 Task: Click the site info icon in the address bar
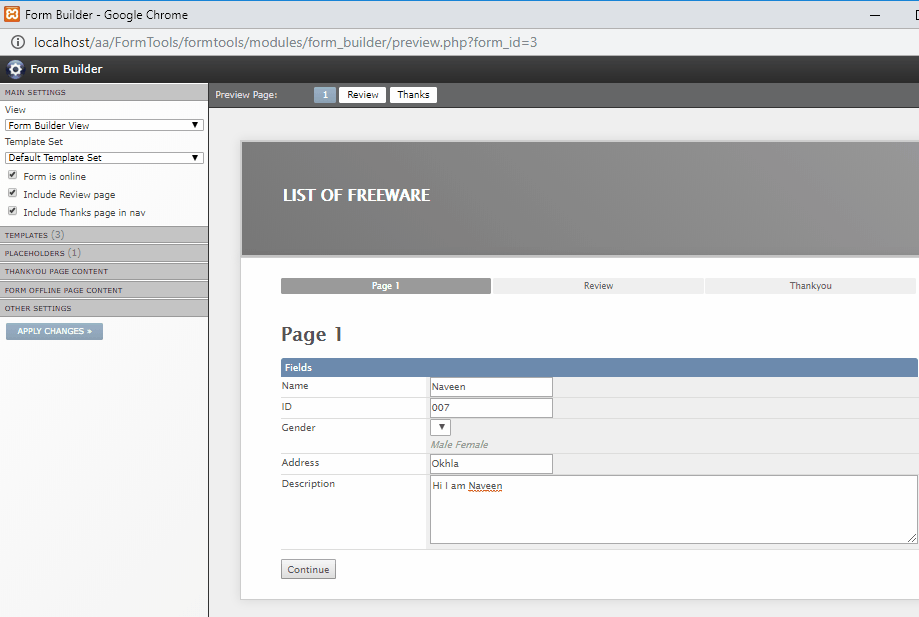18,42
